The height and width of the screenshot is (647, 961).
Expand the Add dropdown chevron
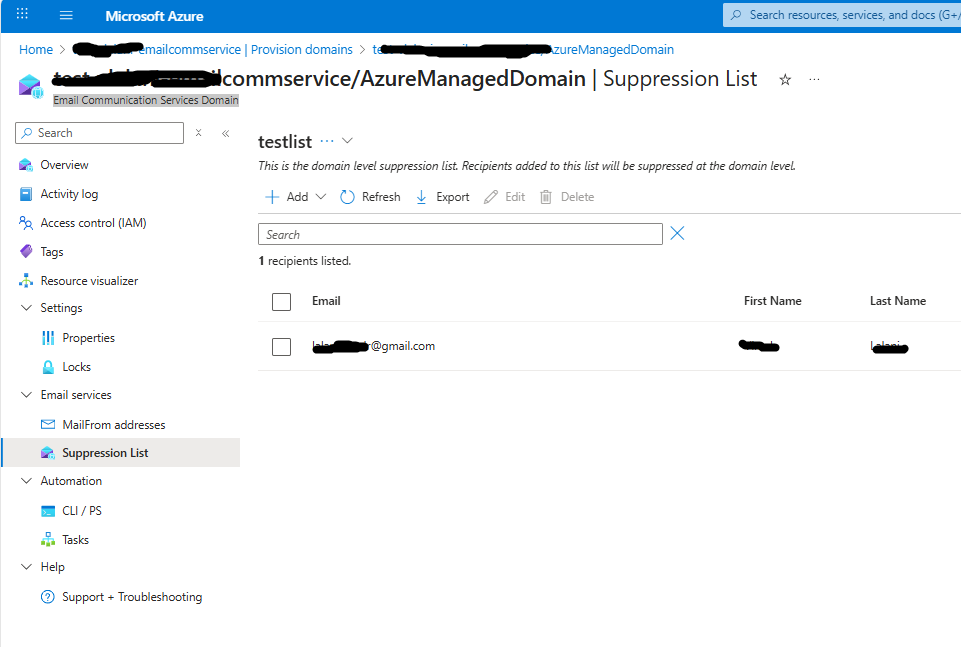(x=321, y=197)
